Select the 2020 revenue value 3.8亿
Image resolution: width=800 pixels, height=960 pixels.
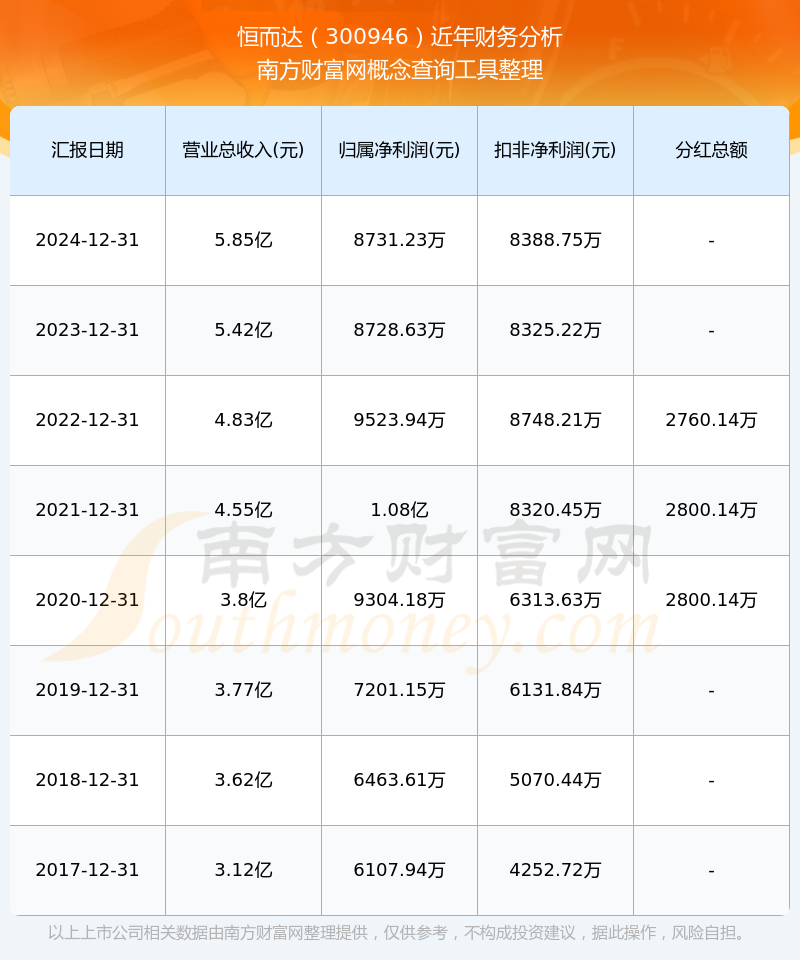pos(243,600)
